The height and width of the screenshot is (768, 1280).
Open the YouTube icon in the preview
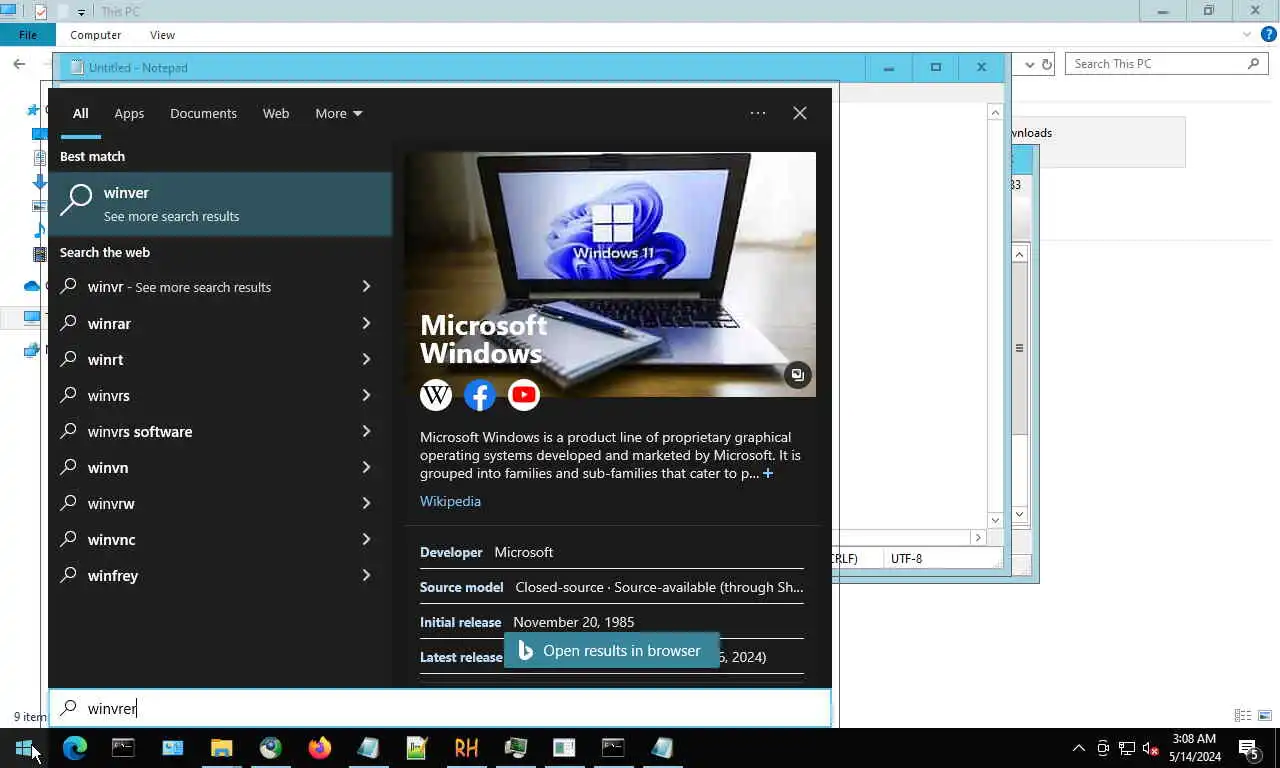[x=524, y=395]
